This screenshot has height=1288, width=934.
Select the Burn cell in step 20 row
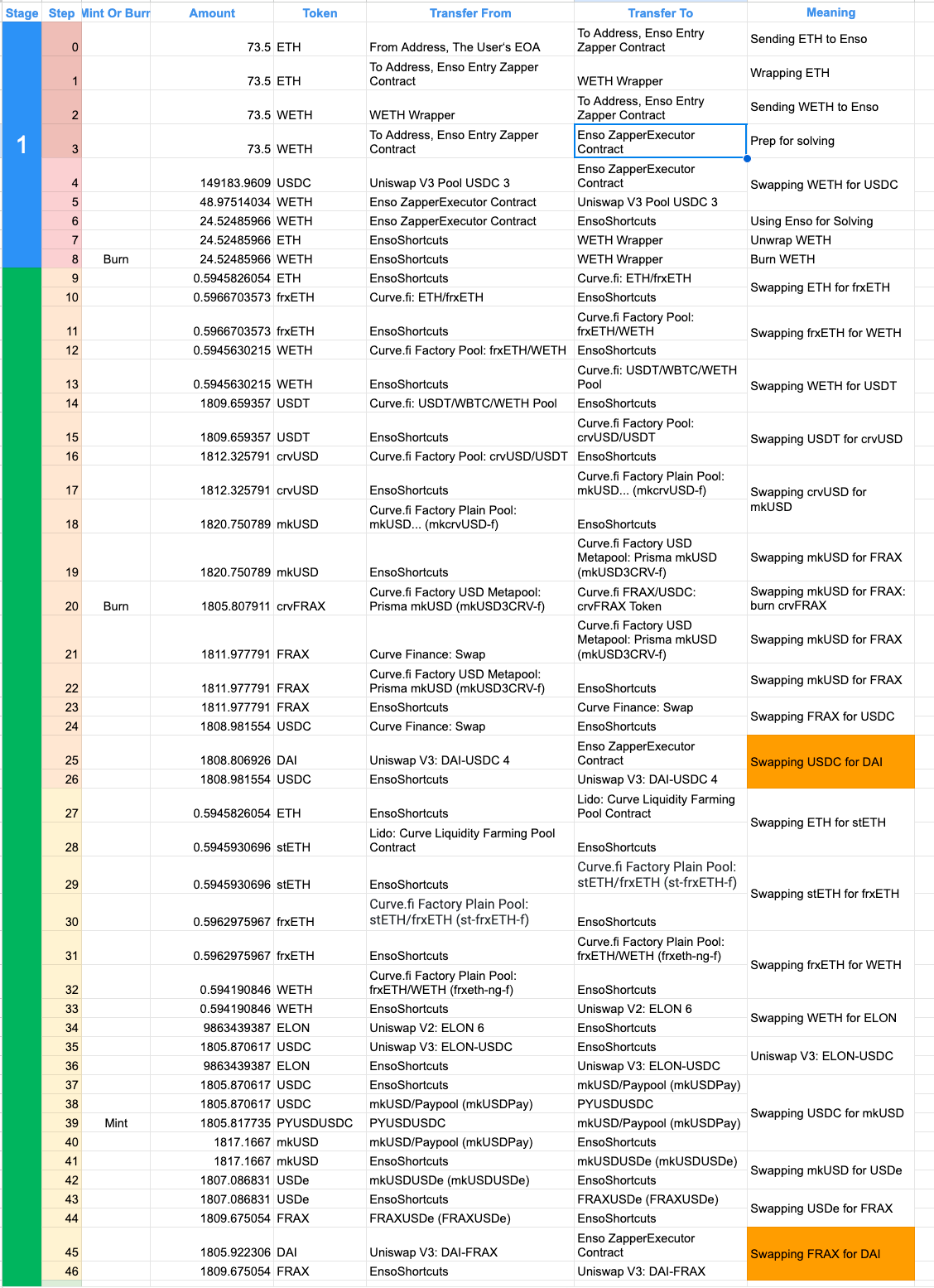116,598
